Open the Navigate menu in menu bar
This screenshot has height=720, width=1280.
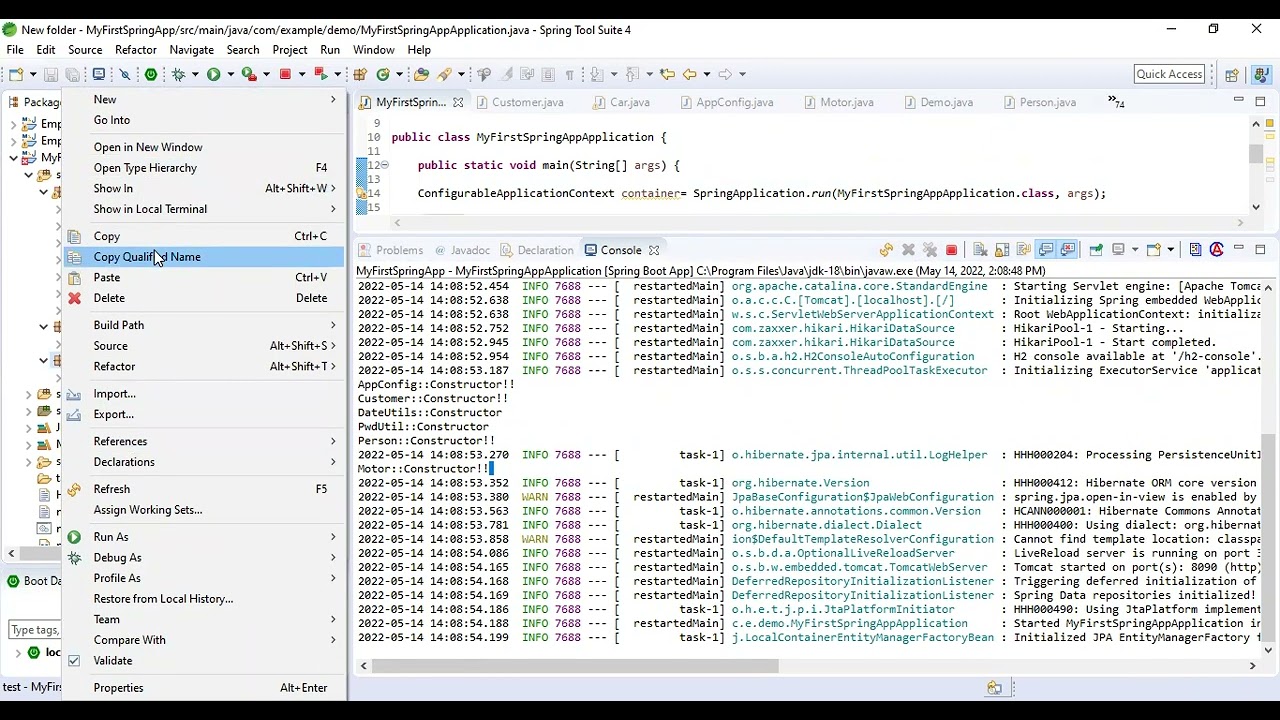tap(191, 49)
